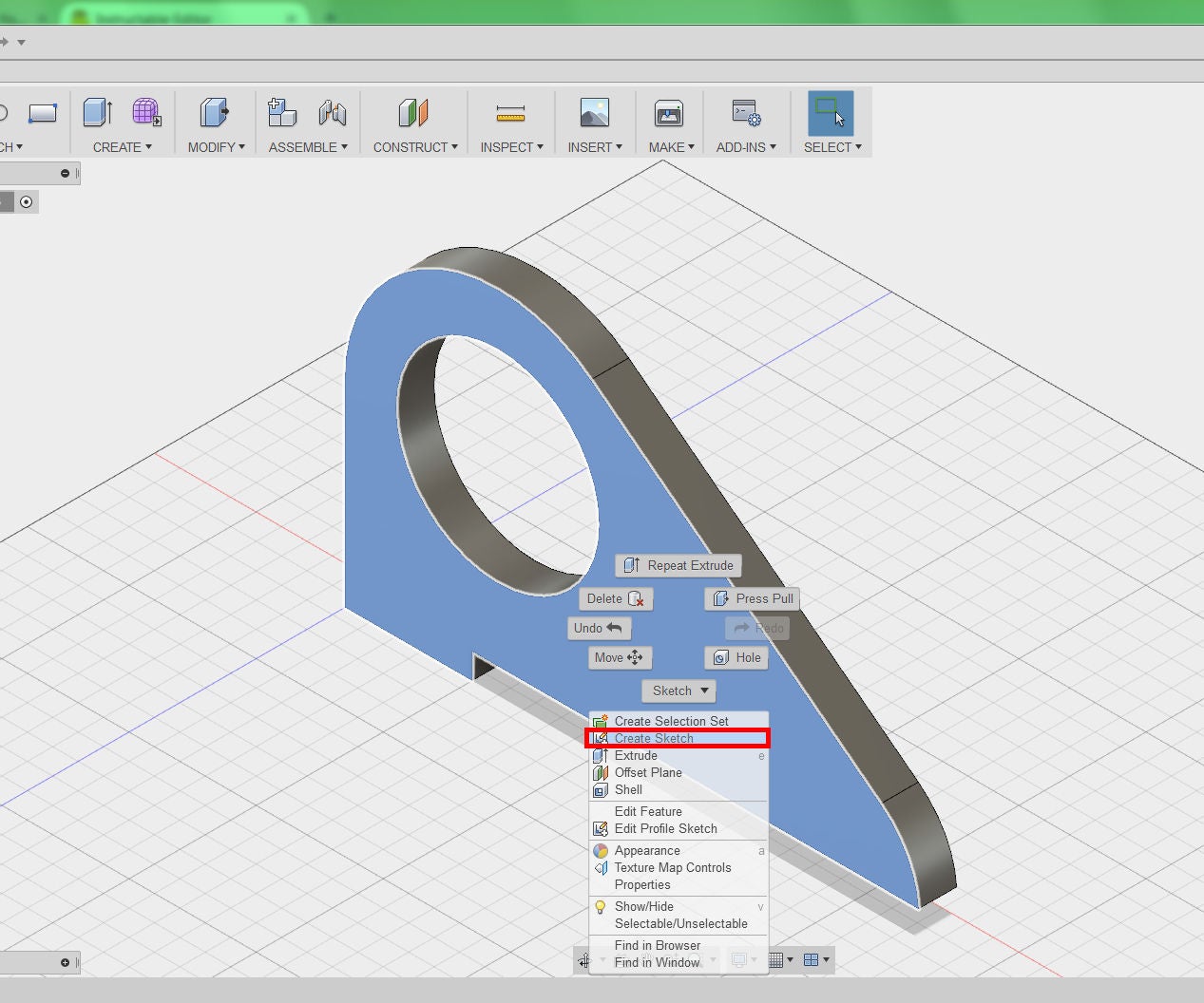Expand the viewport layout dropdown arrow

tap(827, 959)
